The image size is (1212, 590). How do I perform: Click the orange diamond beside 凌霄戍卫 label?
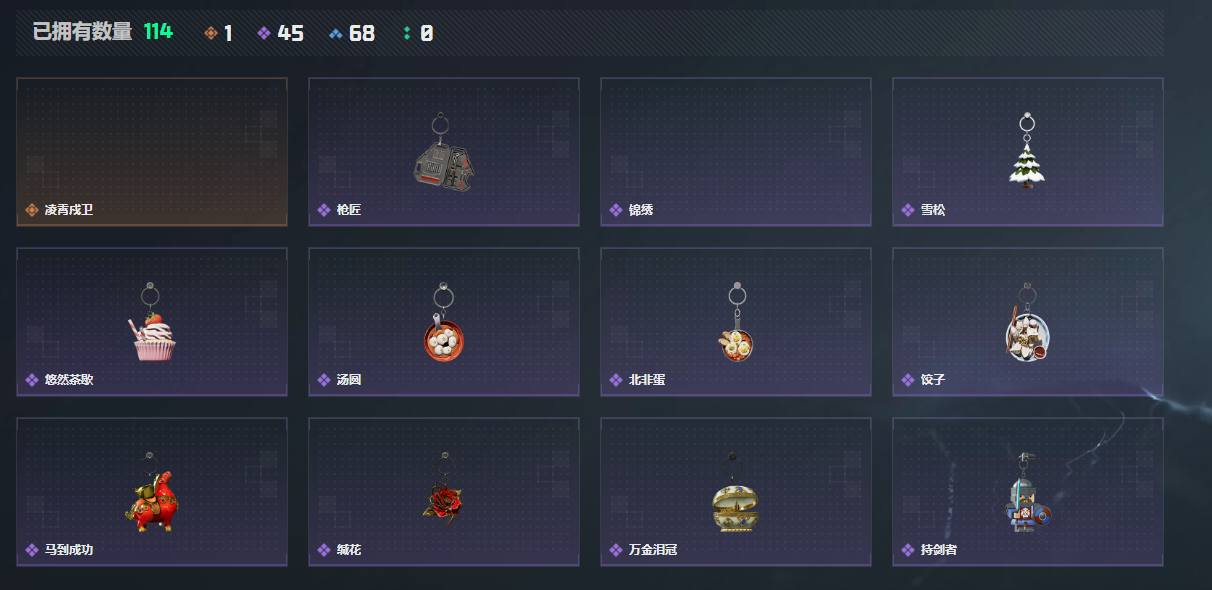pos(32,210)
